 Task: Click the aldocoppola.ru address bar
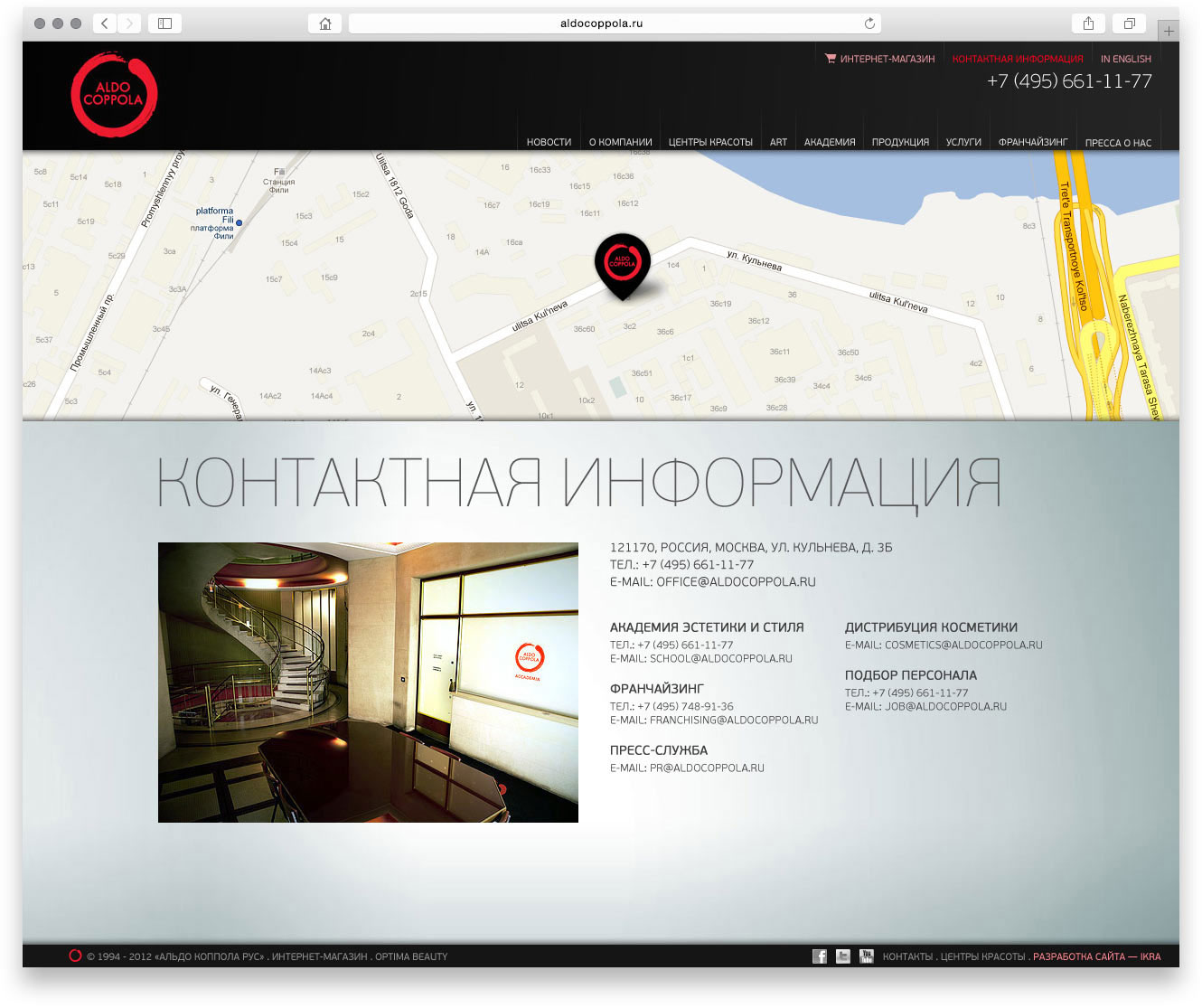click(615, 24)
